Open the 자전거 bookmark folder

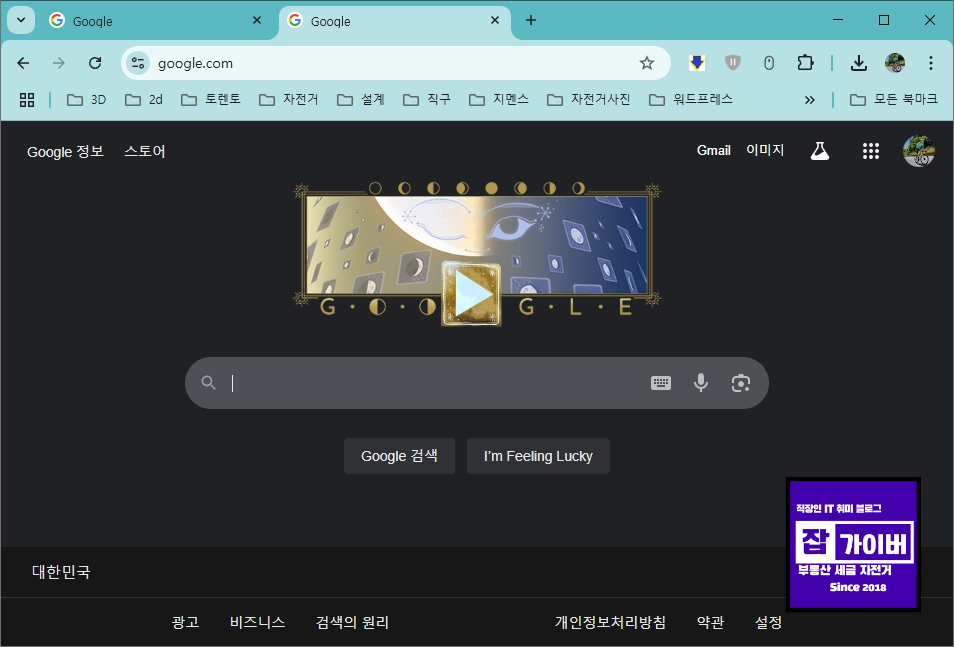click(x=289, y=99)
